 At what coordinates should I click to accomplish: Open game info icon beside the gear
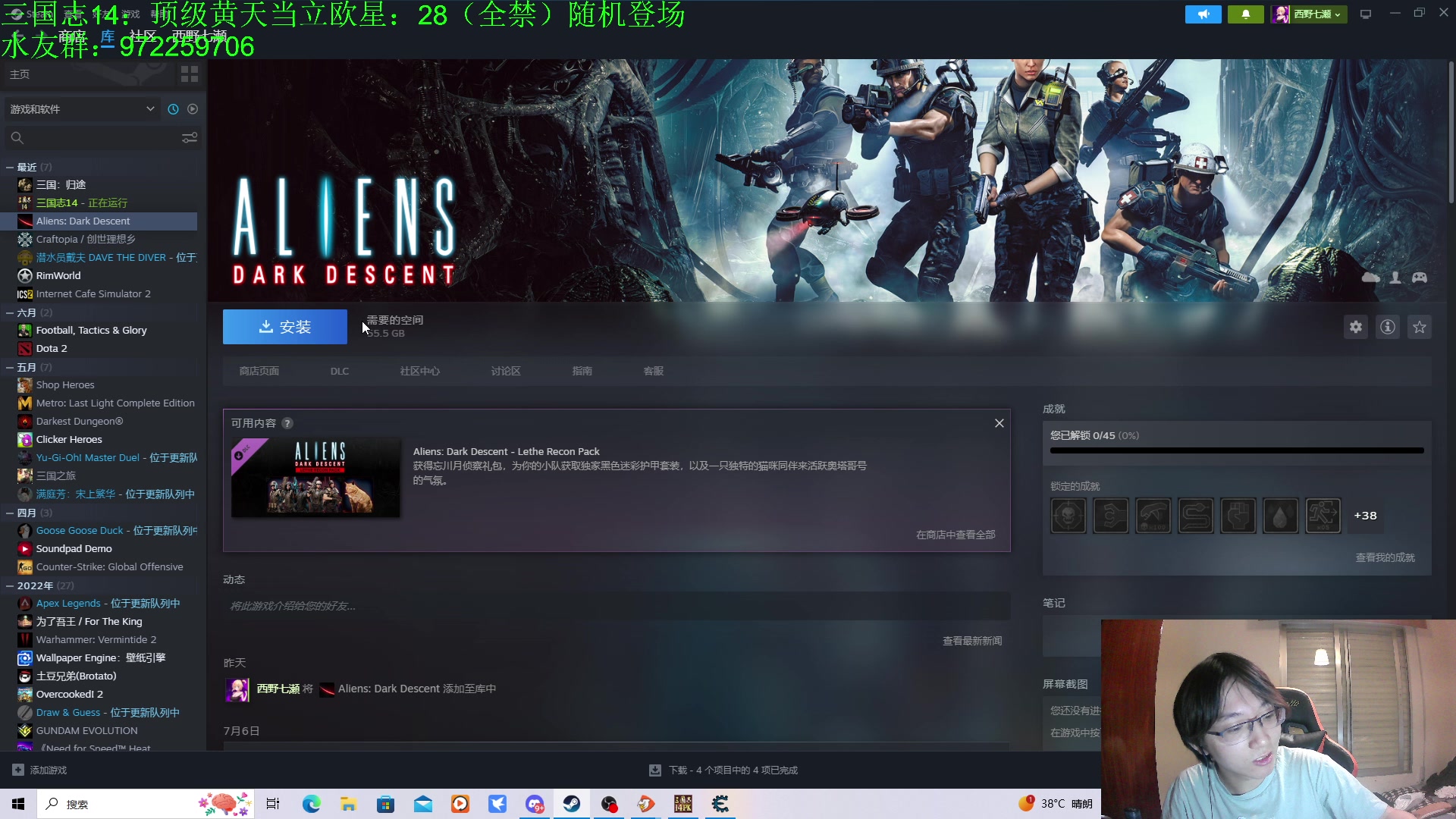pos(1388,327)
